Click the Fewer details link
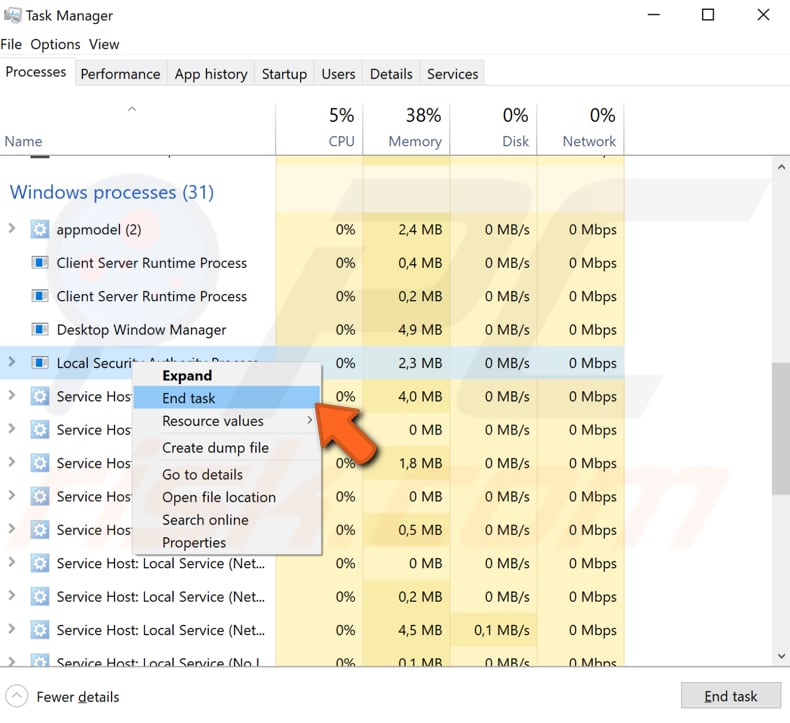The height and width of the screenshot is (723, 790). (78, 697)
